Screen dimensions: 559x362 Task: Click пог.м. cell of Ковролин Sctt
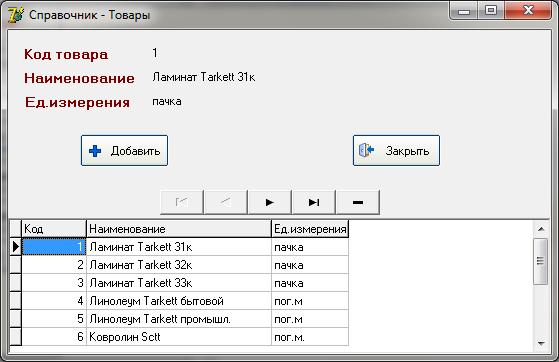click(x=310, y=337)
